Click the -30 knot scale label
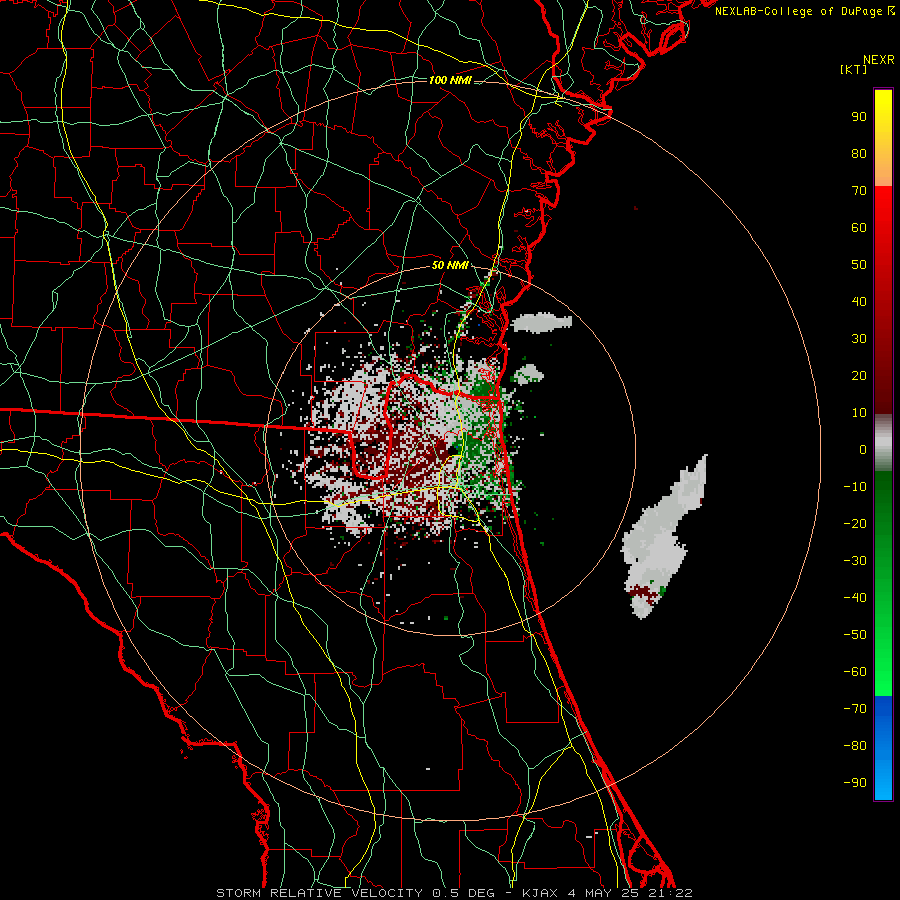Image resolution: width=900 pixels, height=900 pixels. click(x=855, y=561)
